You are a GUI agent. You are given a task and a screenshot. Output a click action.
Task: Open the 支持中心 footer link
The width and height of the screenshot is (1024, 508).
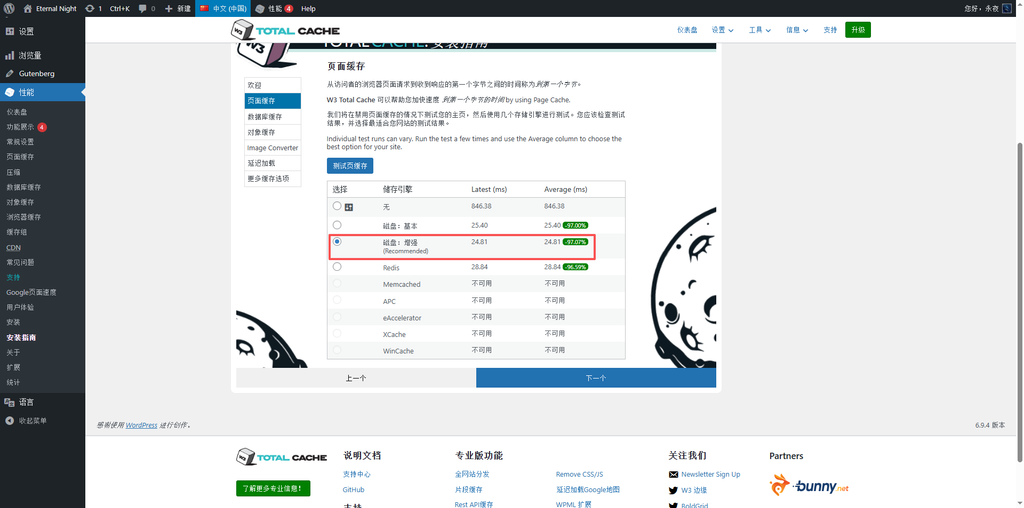click(357, 474)
